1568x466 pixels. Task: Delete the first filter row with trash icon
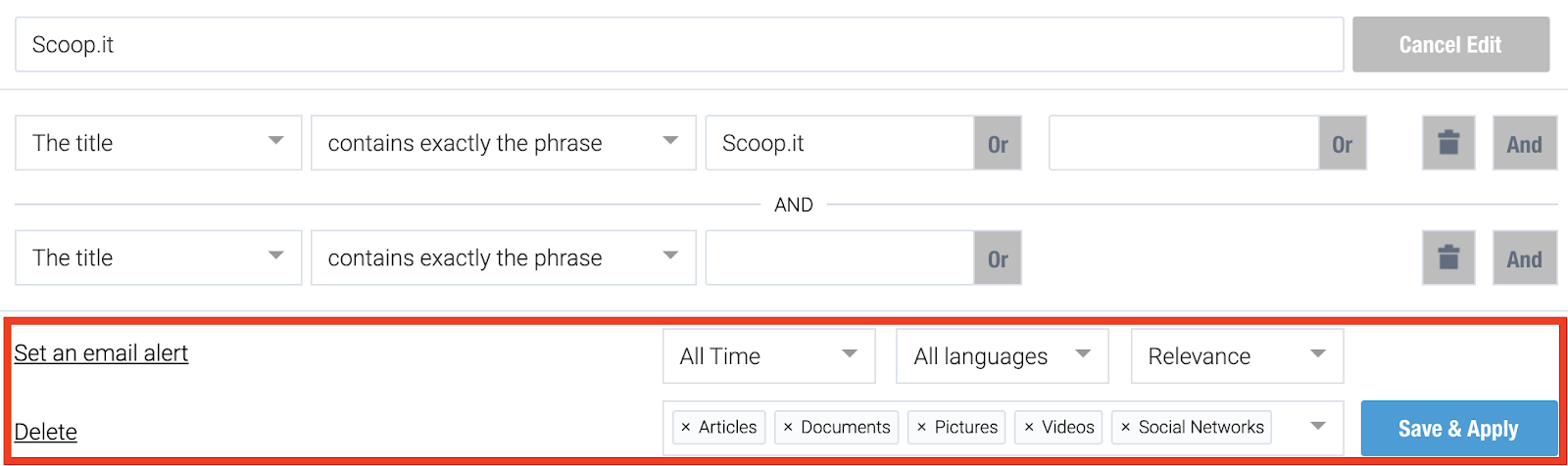(x=1448, y=143)
